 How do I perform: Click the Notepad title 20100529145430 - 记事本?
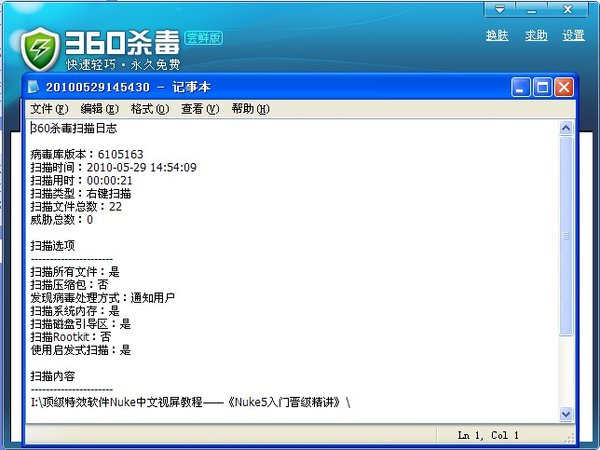pyautogui.click(x=128, y=87)
